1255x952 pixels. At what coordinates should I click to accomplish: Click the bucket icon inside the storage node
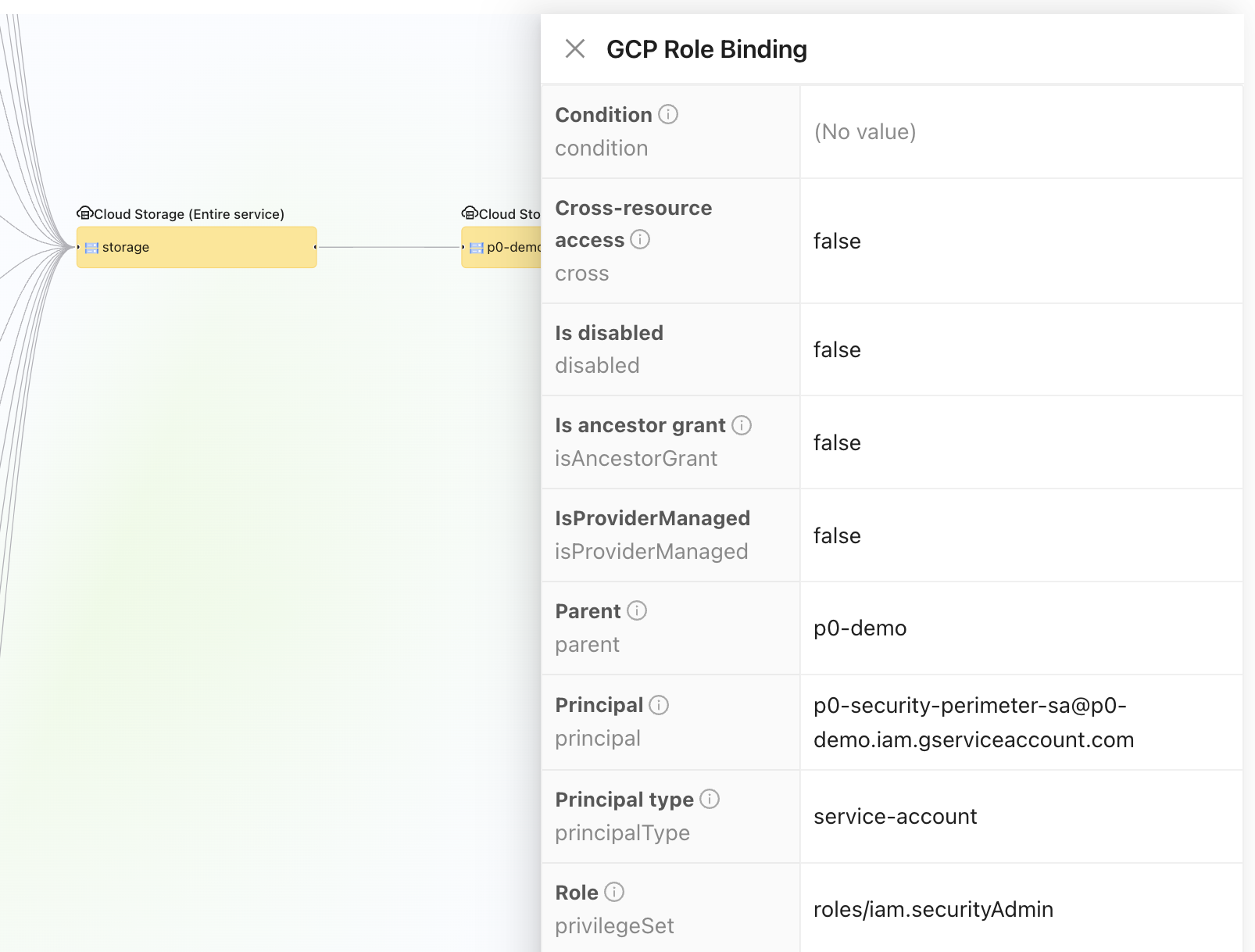92,248
